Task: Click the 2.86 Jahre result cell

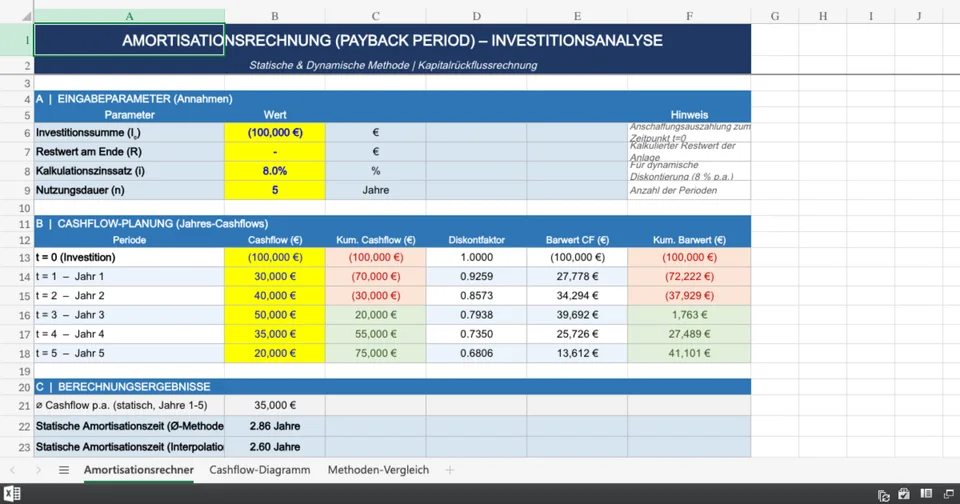Action: click(x=275, y=426)
